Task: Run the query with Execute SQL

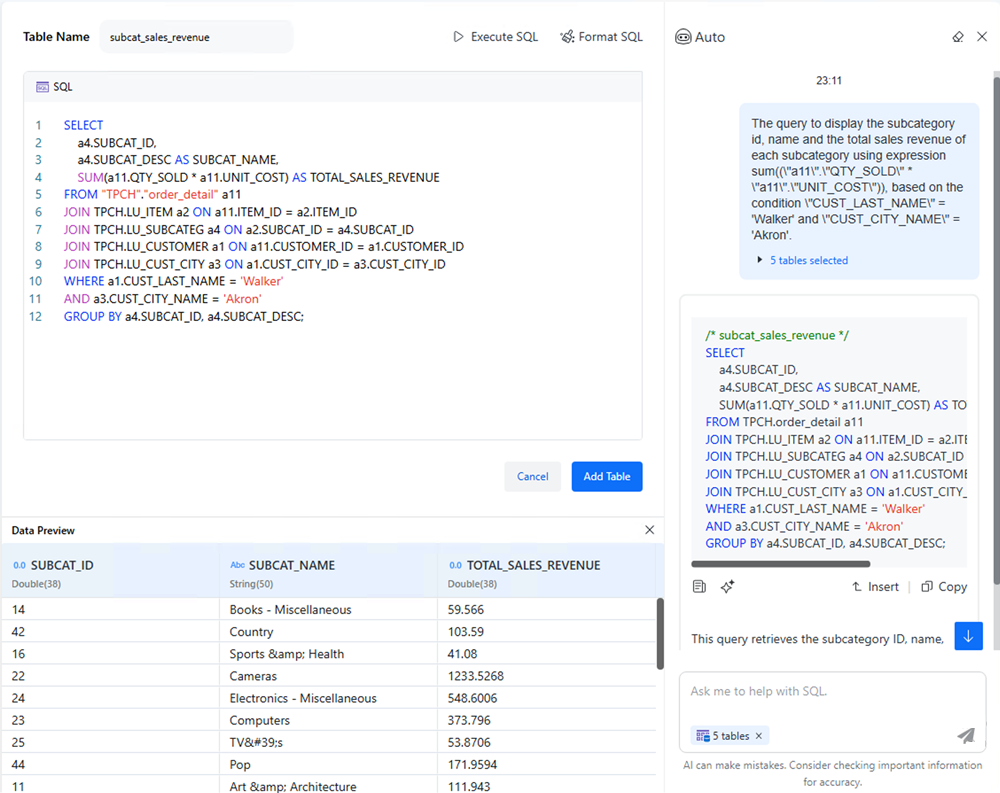Action: 495,37
